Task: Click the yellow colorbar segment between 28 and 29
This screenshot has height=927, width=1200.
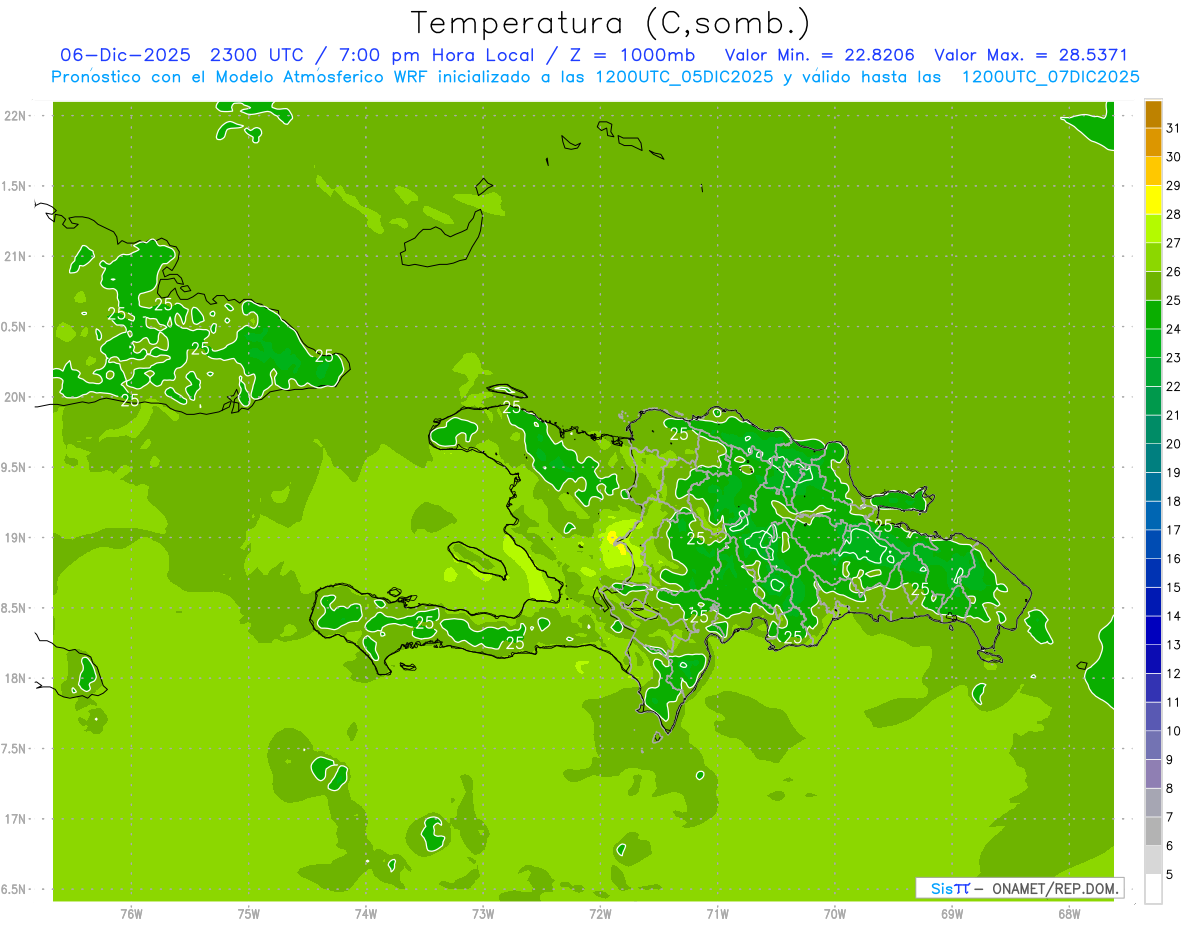Action: pos(1153,200)
